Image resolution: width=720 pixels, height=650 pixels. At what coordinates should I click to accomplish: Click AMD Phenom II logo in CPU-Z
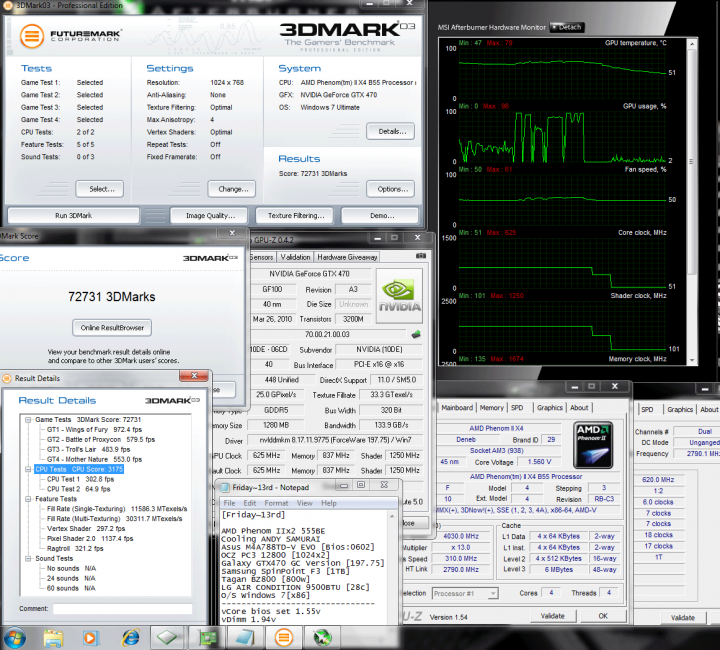[x=594, y=445]
